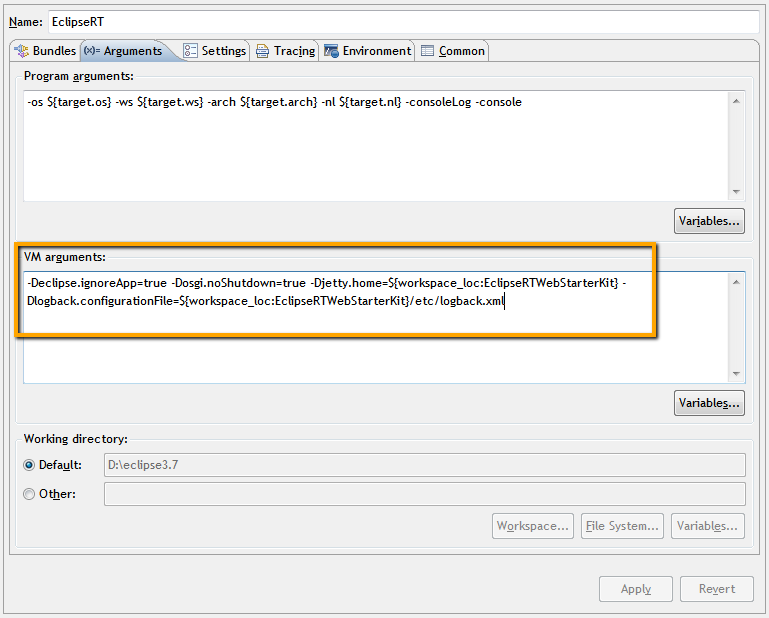The image size is (769, 618).
Task: Click the Environment tab icon
Action: pyautogui.click(x=331, y=51)
